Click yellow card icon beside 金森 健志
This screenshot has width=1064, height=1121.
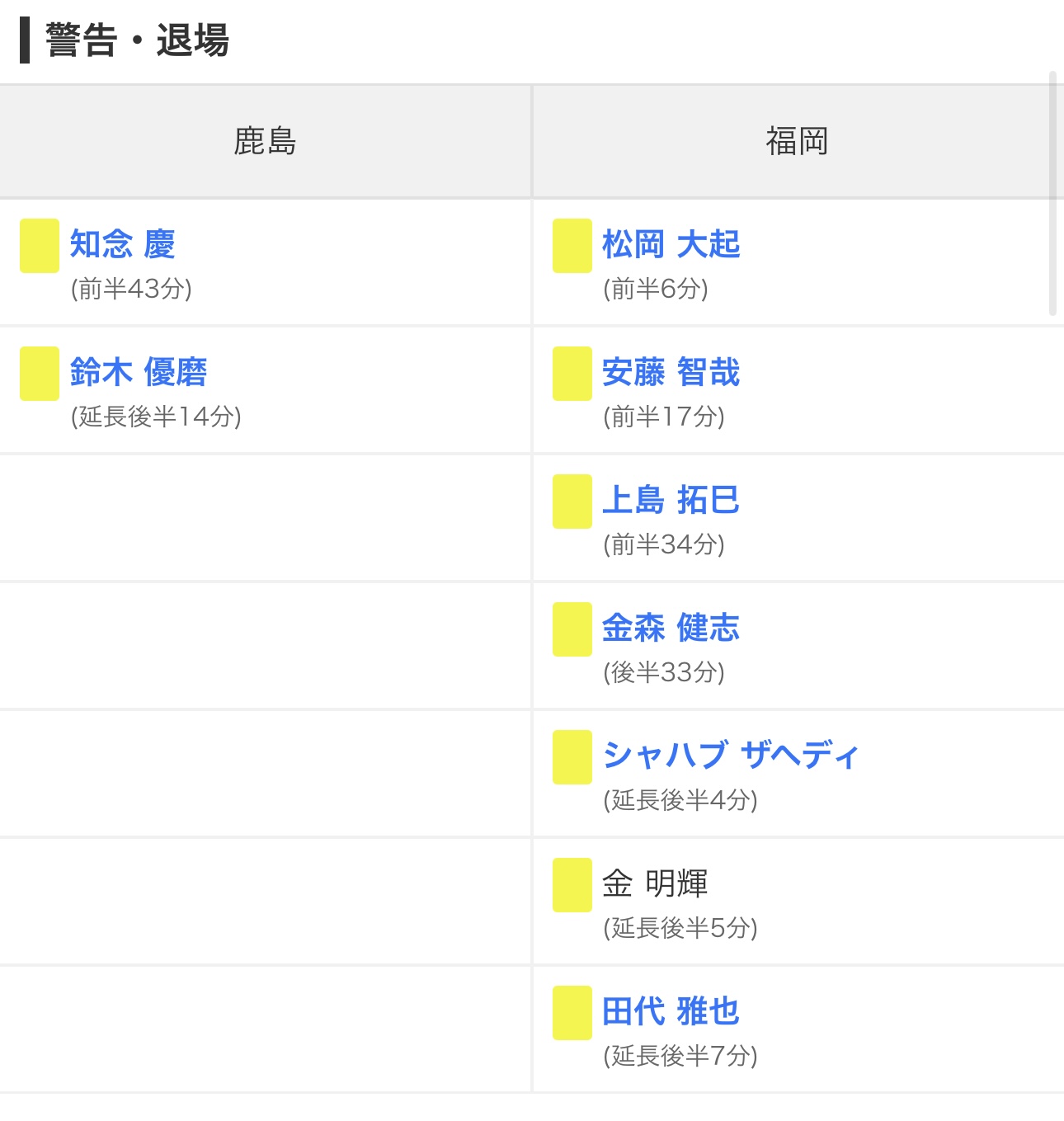point(572,629)
